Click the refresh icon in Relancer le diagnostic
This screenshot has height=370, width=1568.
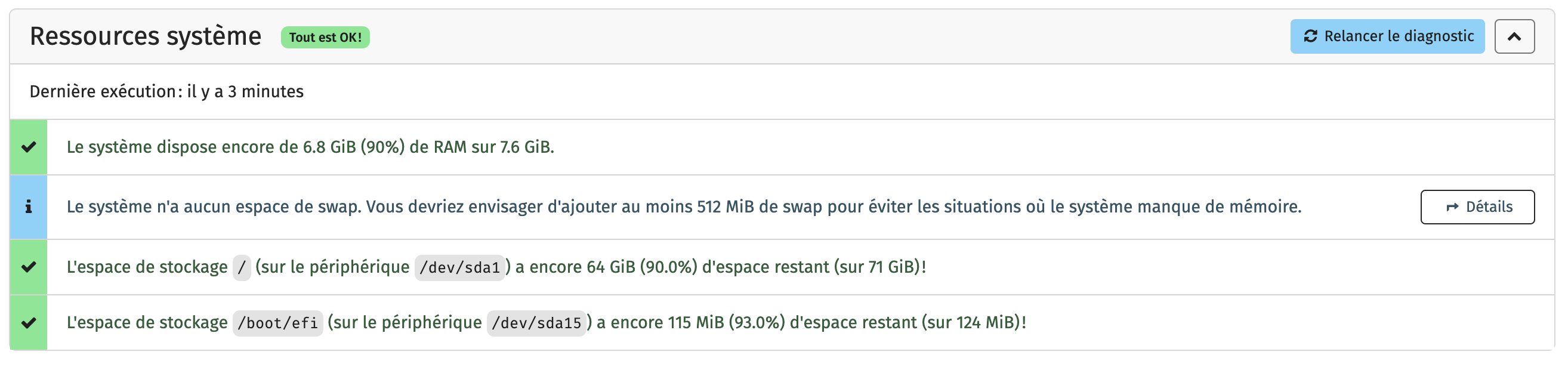click(x=1310, y=36)
